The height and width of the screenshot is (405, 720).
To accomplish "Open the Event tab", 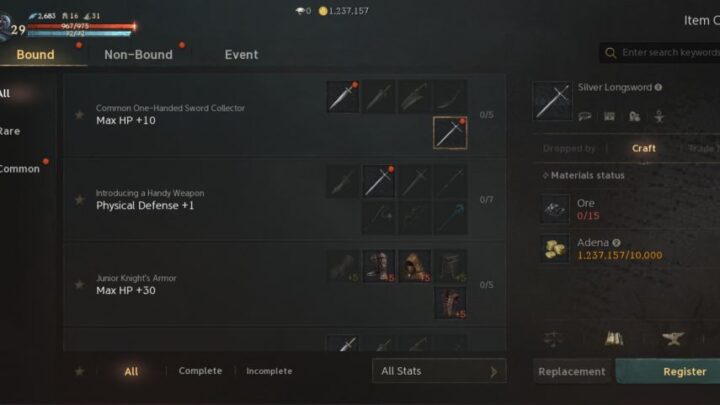I will (x=241, y=55).
